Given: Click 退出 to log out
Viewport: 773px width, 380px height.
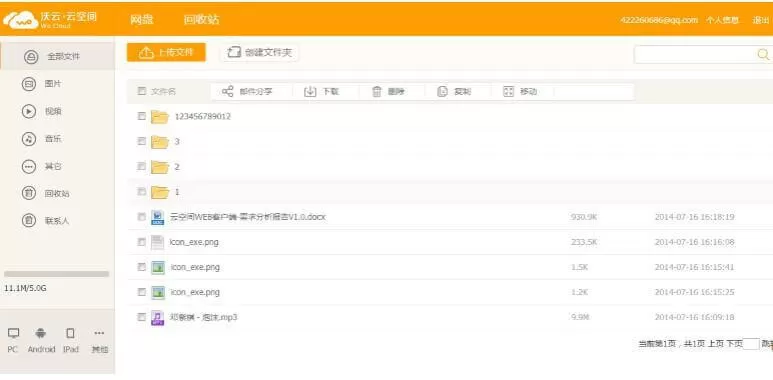Looking at the screenshot, I should coord(760,20).
